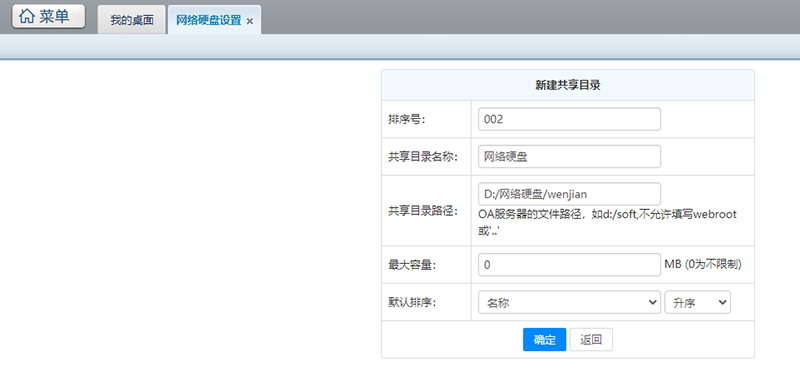The height and width of the screenshot is (372, 800).
Task: Click the 默认排序 label
Action: [x=412, y=302]
